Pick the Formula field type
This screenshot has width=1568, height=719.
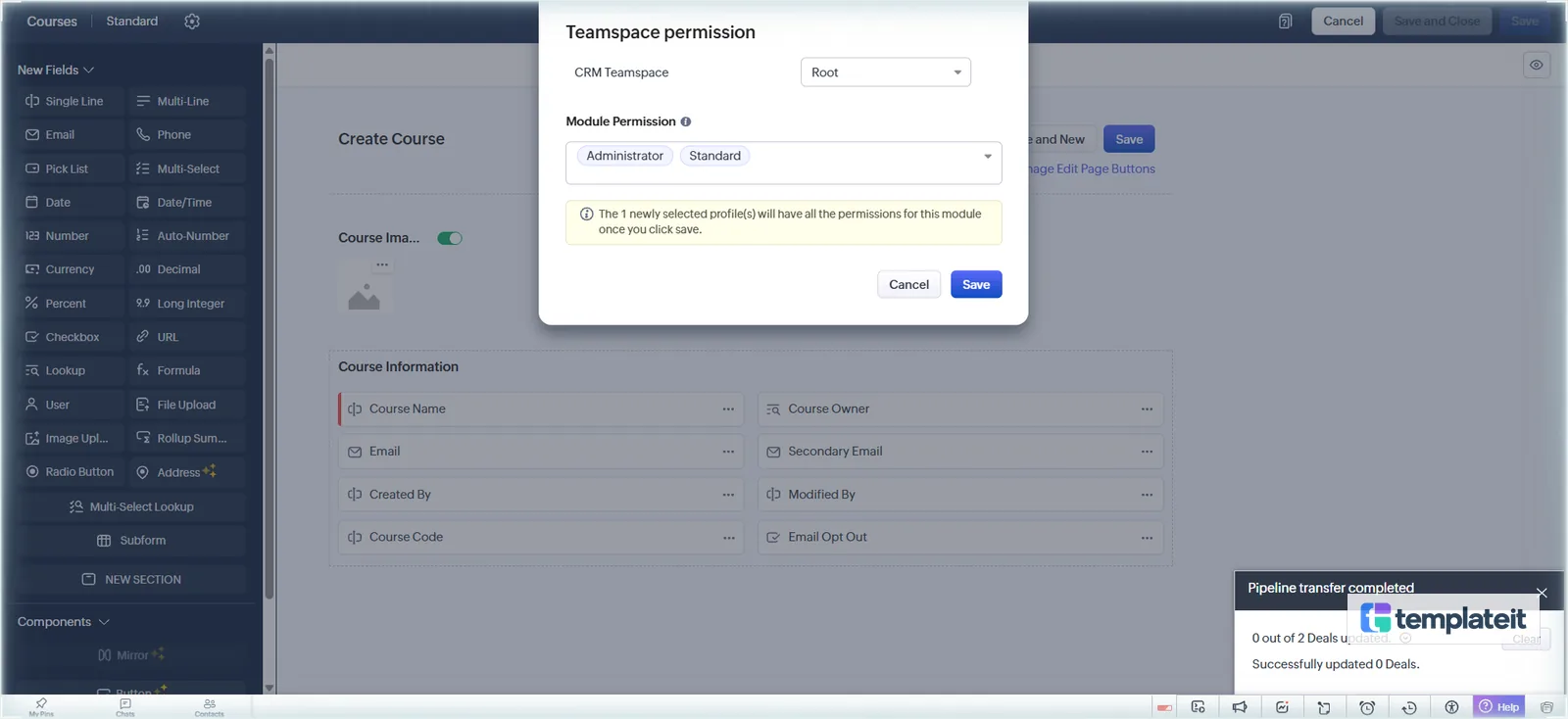tap(187, 370)
